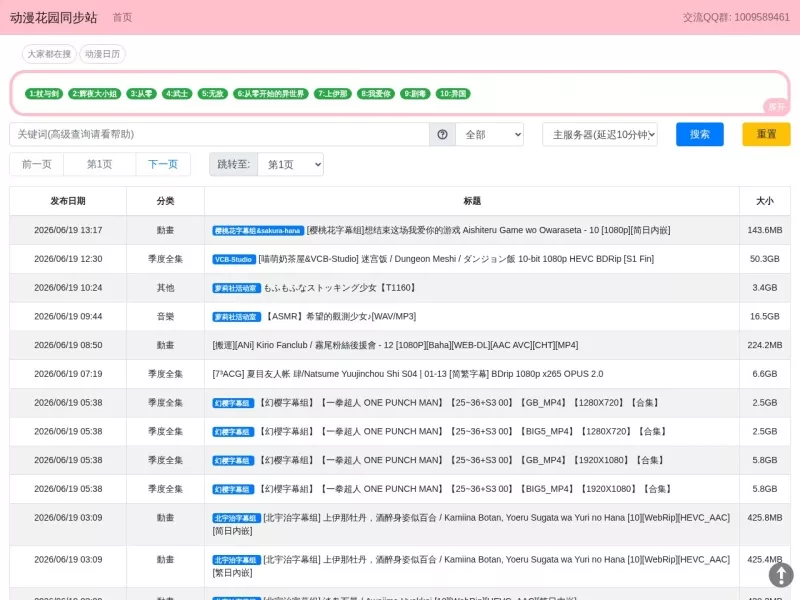The height and width of the screenshot is (600, 800).
Task: Click the 音樂 category cell
Action: tap(165, 316)
